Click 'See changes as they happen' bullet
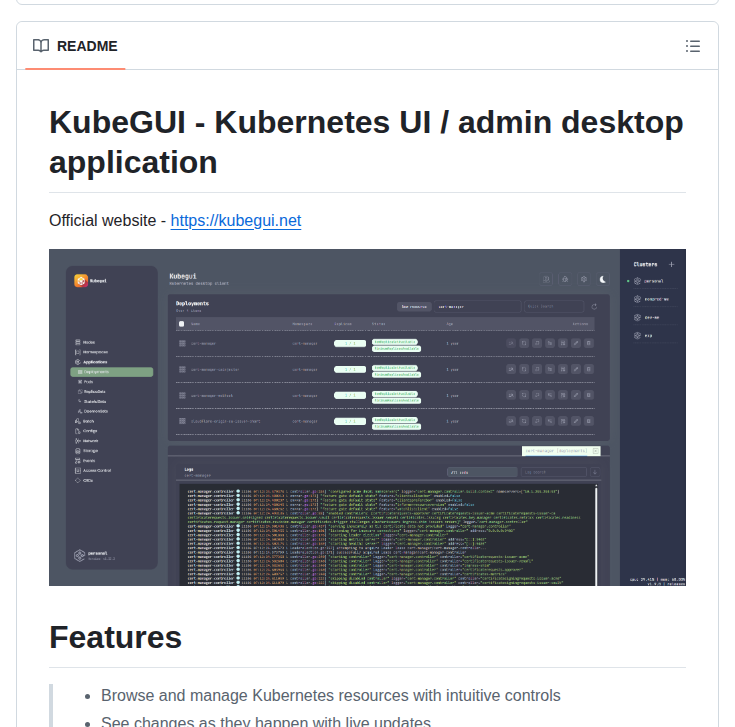Image resolution: width=735 pixels, height=727 pixels. pyautogui.click(x=266, y=721)
